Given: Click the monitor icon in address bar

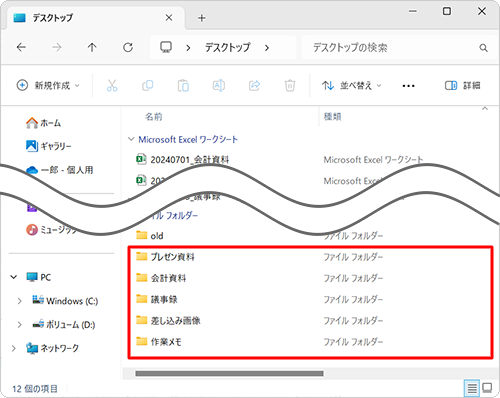Looking at the screenshot, I should [166, 47].
